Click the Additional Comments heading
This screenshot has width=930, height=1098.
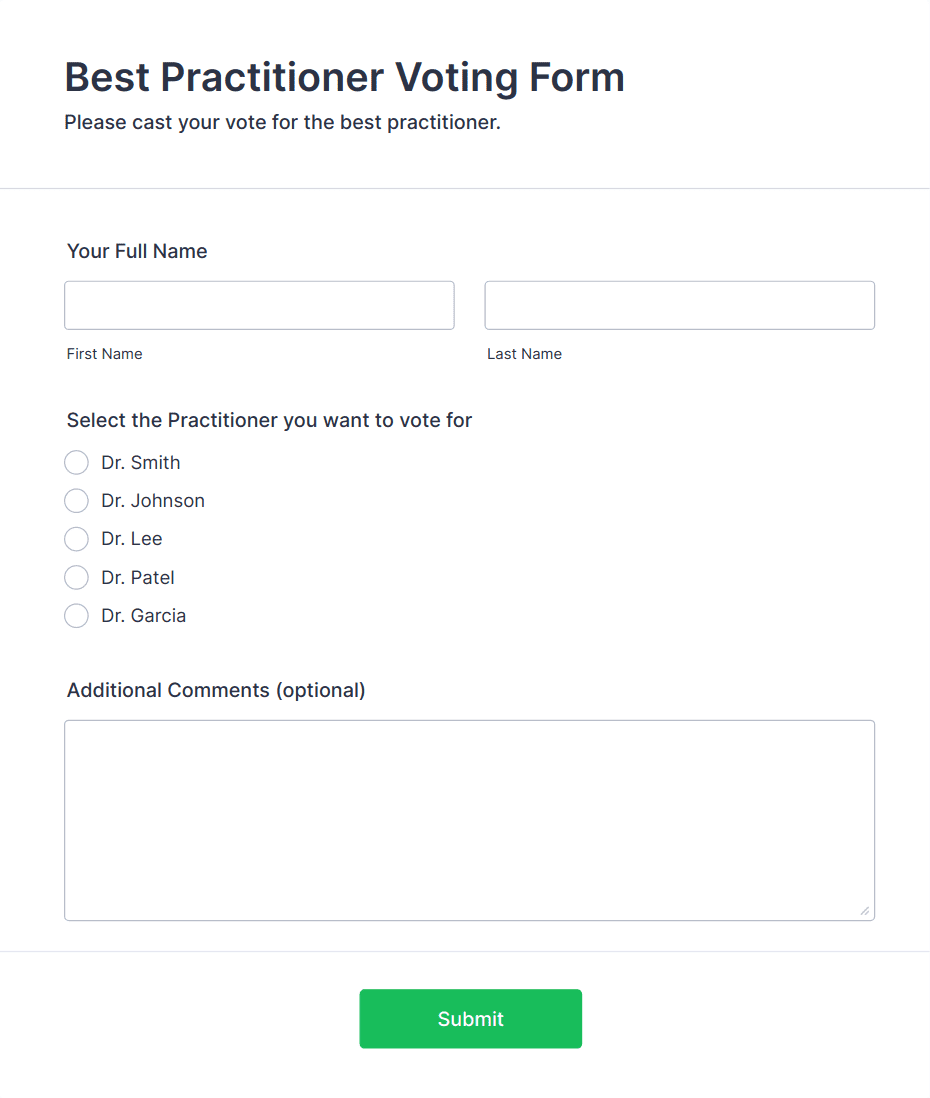click(216, 690)
